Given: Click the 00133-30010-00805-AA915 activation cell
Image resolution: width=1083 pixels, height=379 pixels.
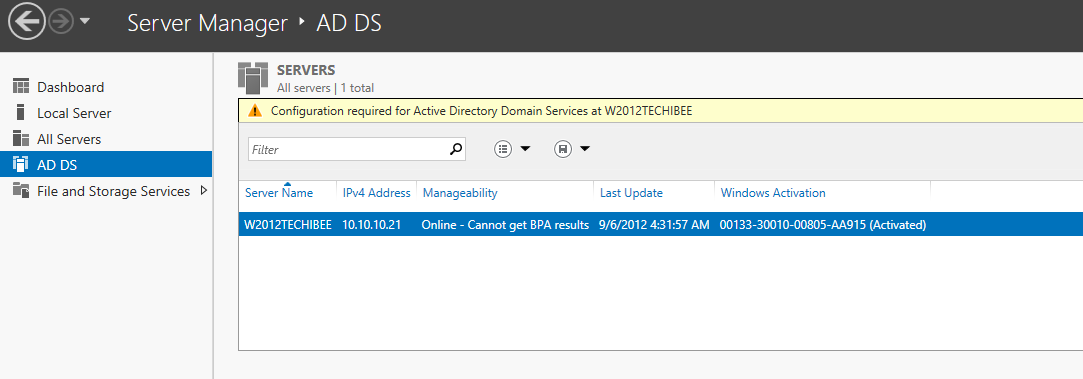Looking at the screenshot, I should click(823, 224).
